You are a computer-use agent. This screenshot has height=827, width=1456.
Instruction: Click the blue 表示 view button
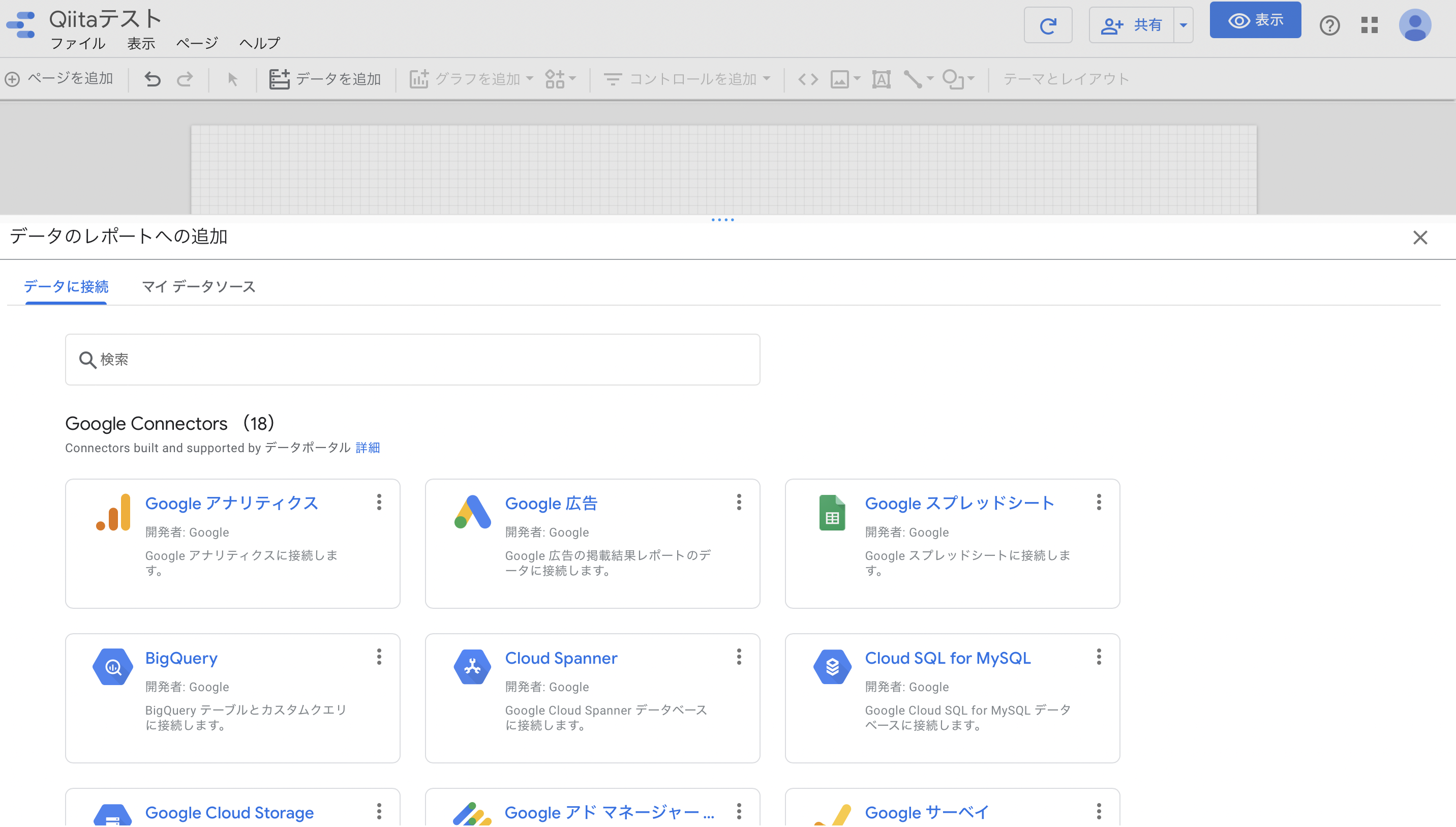[x=1255, y=20]
